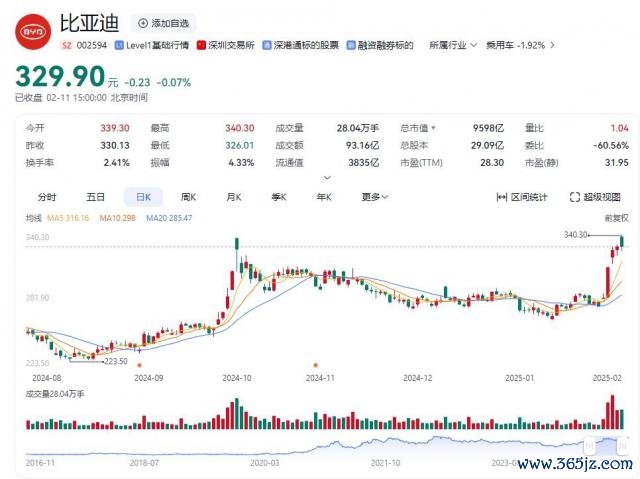The height and width of the screenshot is (479, 640).
Task: Click the 2024-10 date axis label
Action: pos(237,378)
